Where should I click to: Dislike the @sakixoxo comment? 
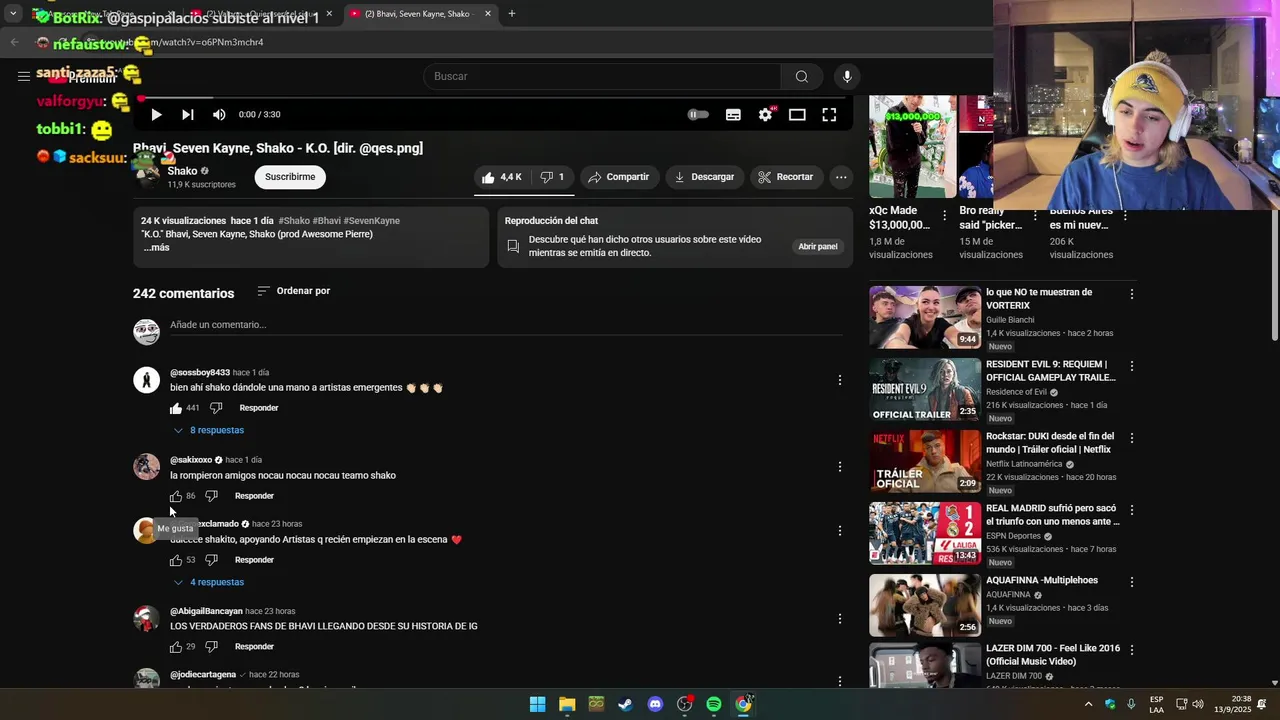pos(211,496)
